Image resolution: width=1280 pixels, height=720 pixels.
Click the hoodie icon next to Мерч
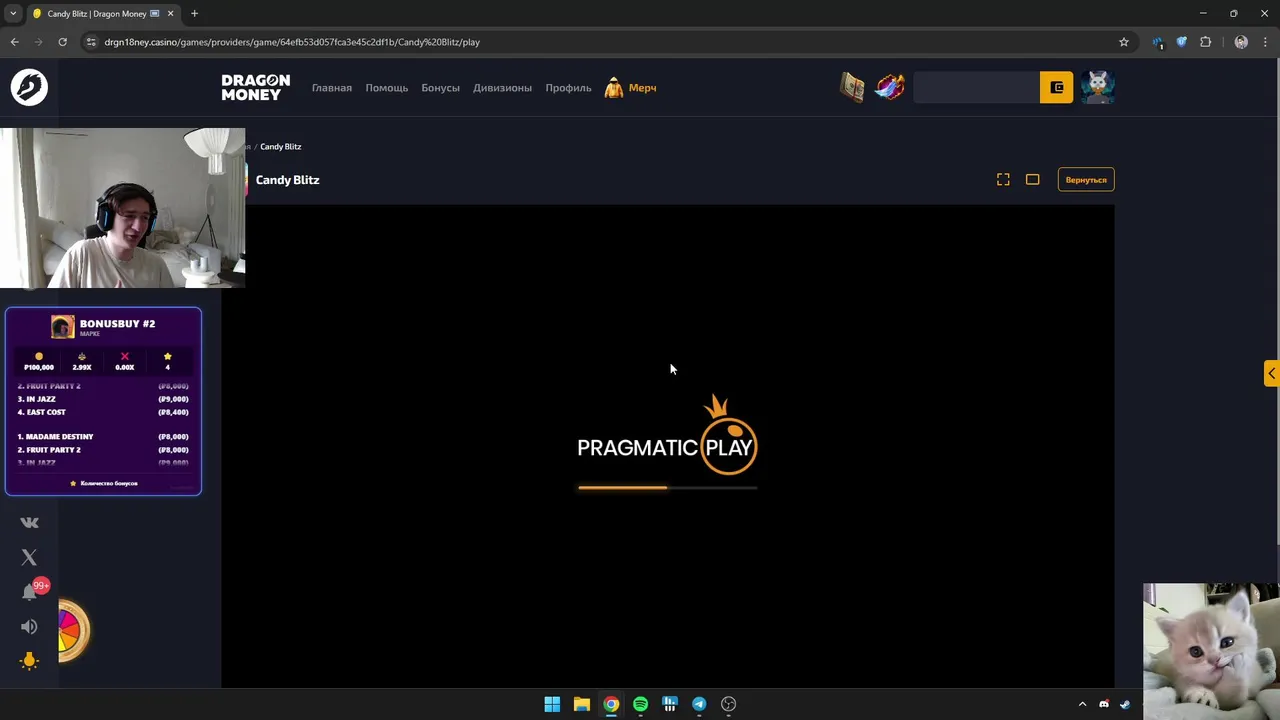coord(614,88)
